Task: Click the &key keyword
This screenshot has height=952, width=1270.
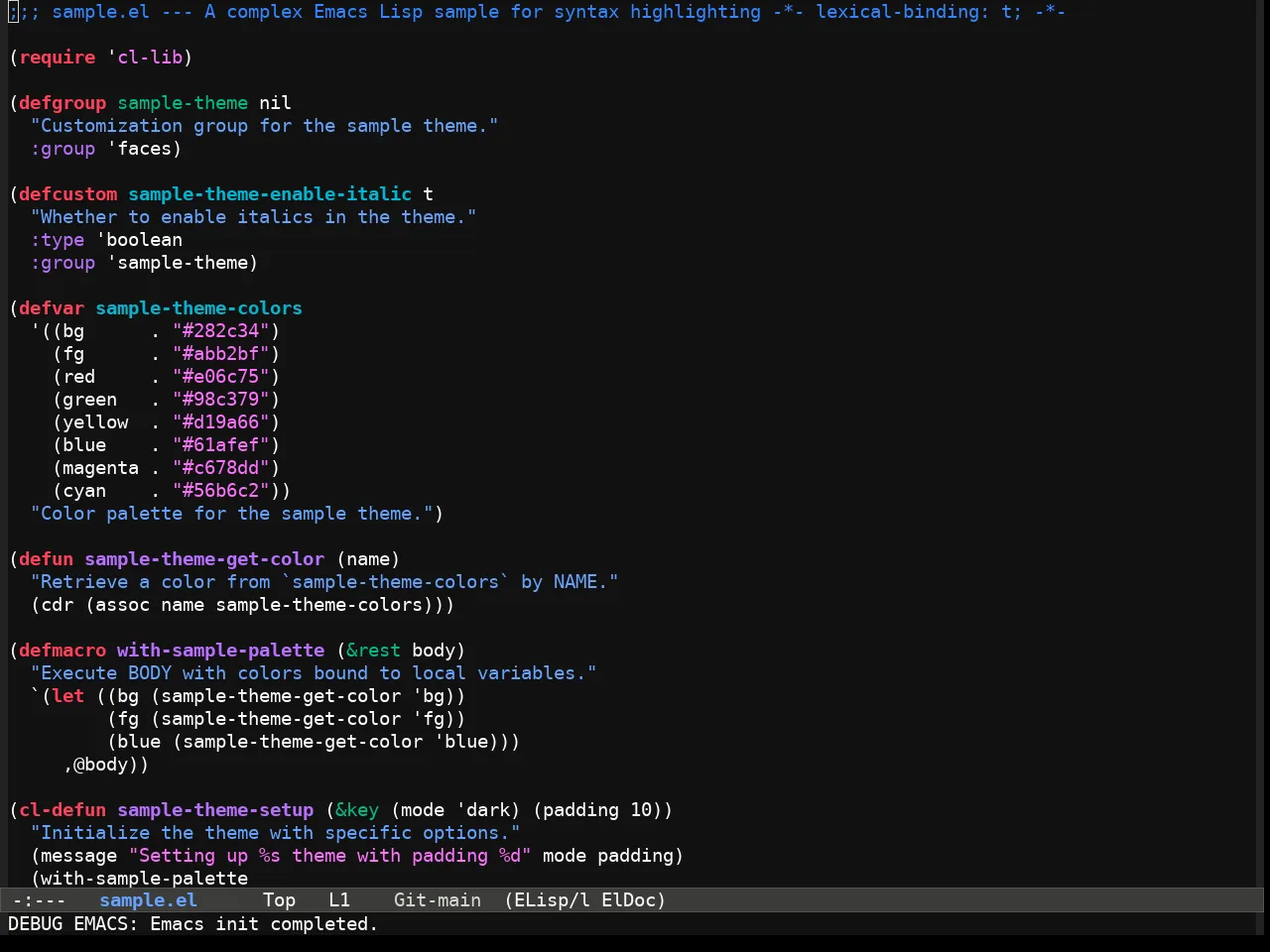Action: 357,810
